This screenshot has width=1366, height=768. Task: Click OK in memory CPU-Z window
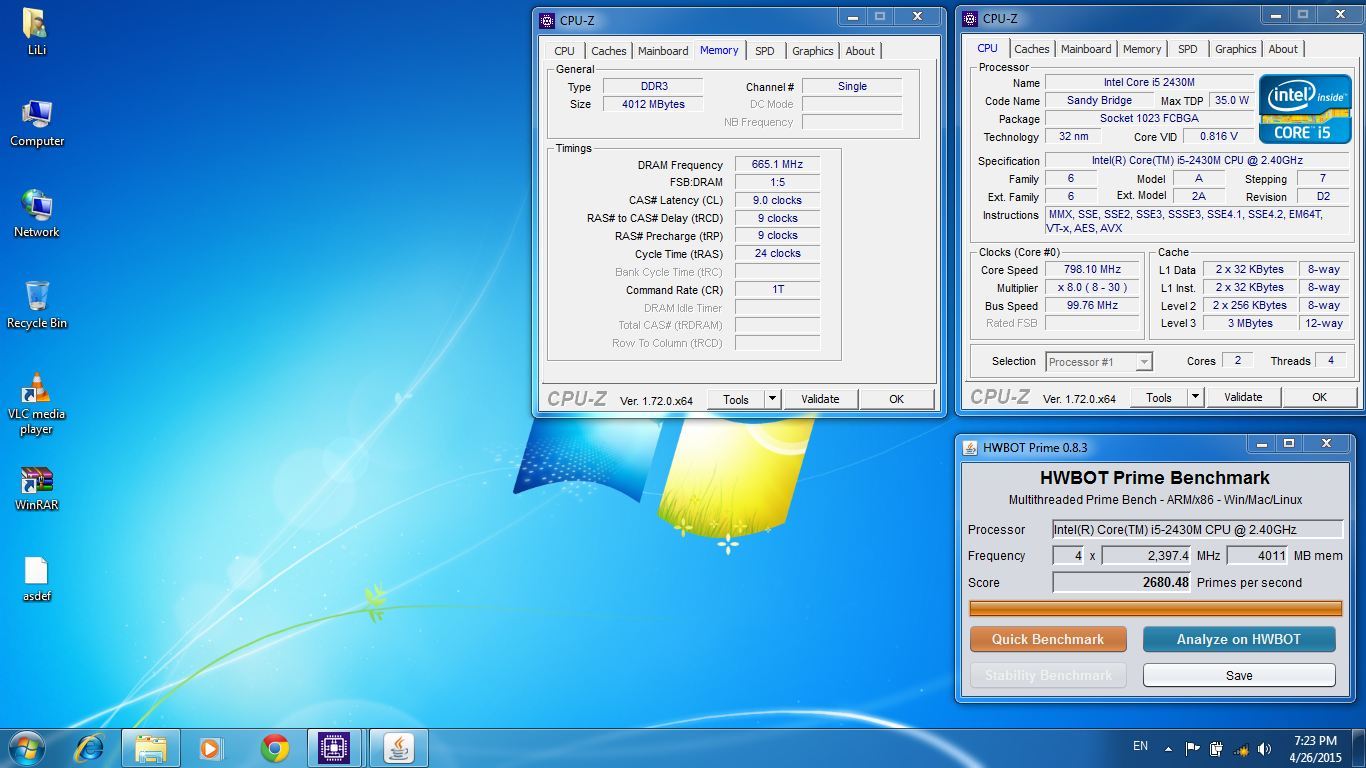tap(896, 399)
